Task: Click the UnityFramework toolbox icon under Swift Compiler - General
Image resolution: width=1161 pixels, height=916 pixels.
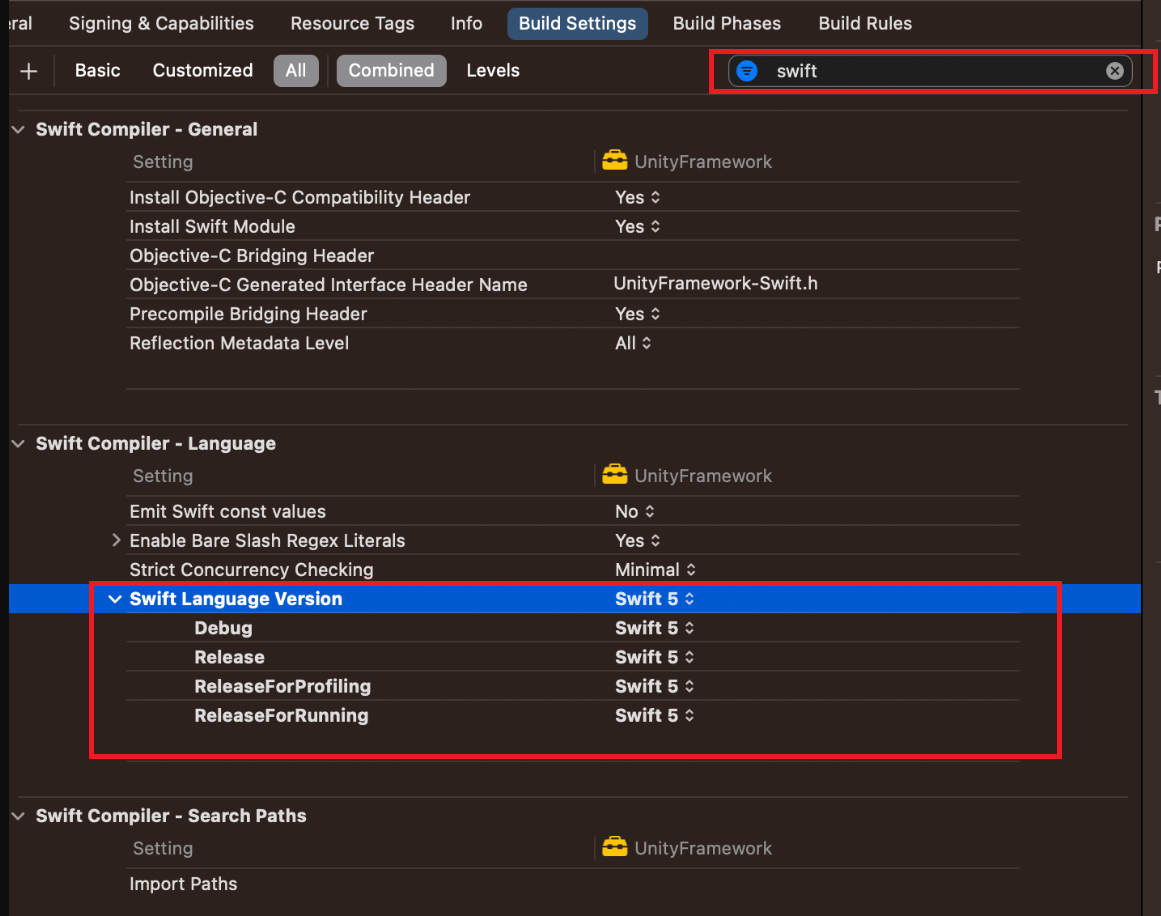Action: [615, 161]
